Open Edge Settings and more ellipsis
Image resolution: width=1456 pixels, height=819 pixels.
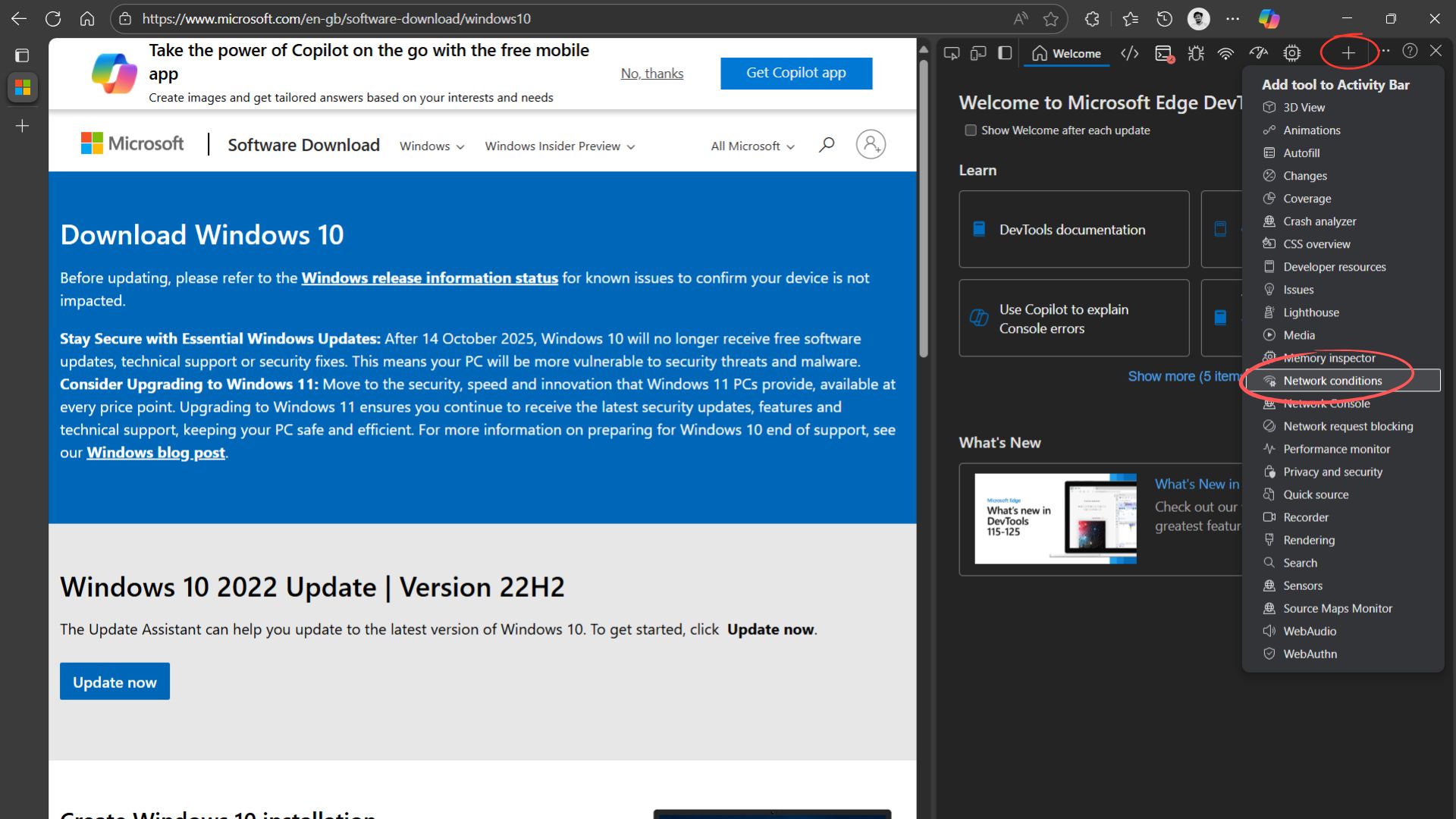1233,19
